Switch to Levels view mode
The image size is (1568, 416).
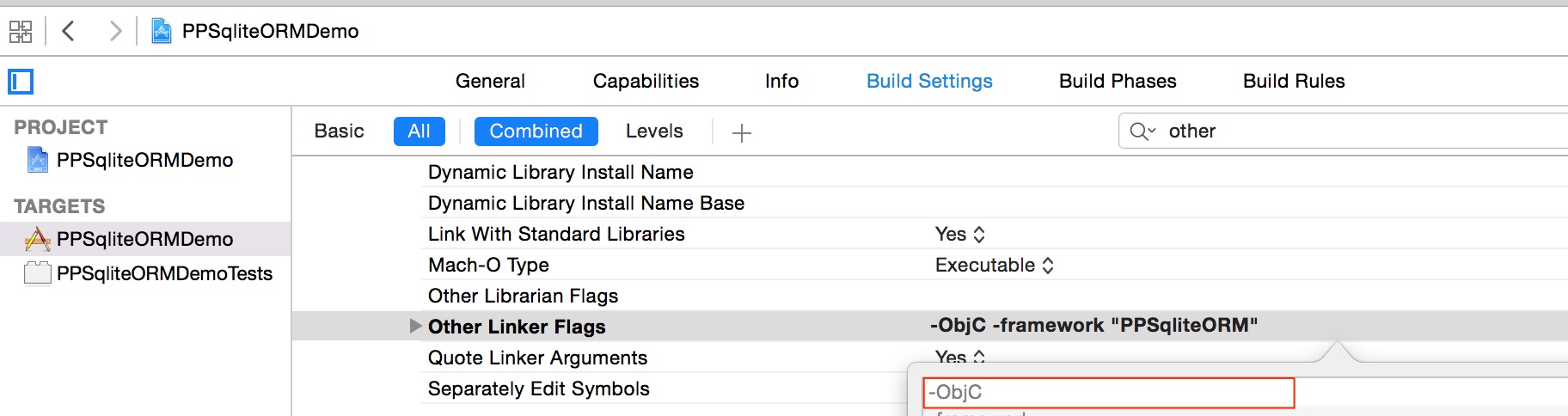click(x=654, y=131)
